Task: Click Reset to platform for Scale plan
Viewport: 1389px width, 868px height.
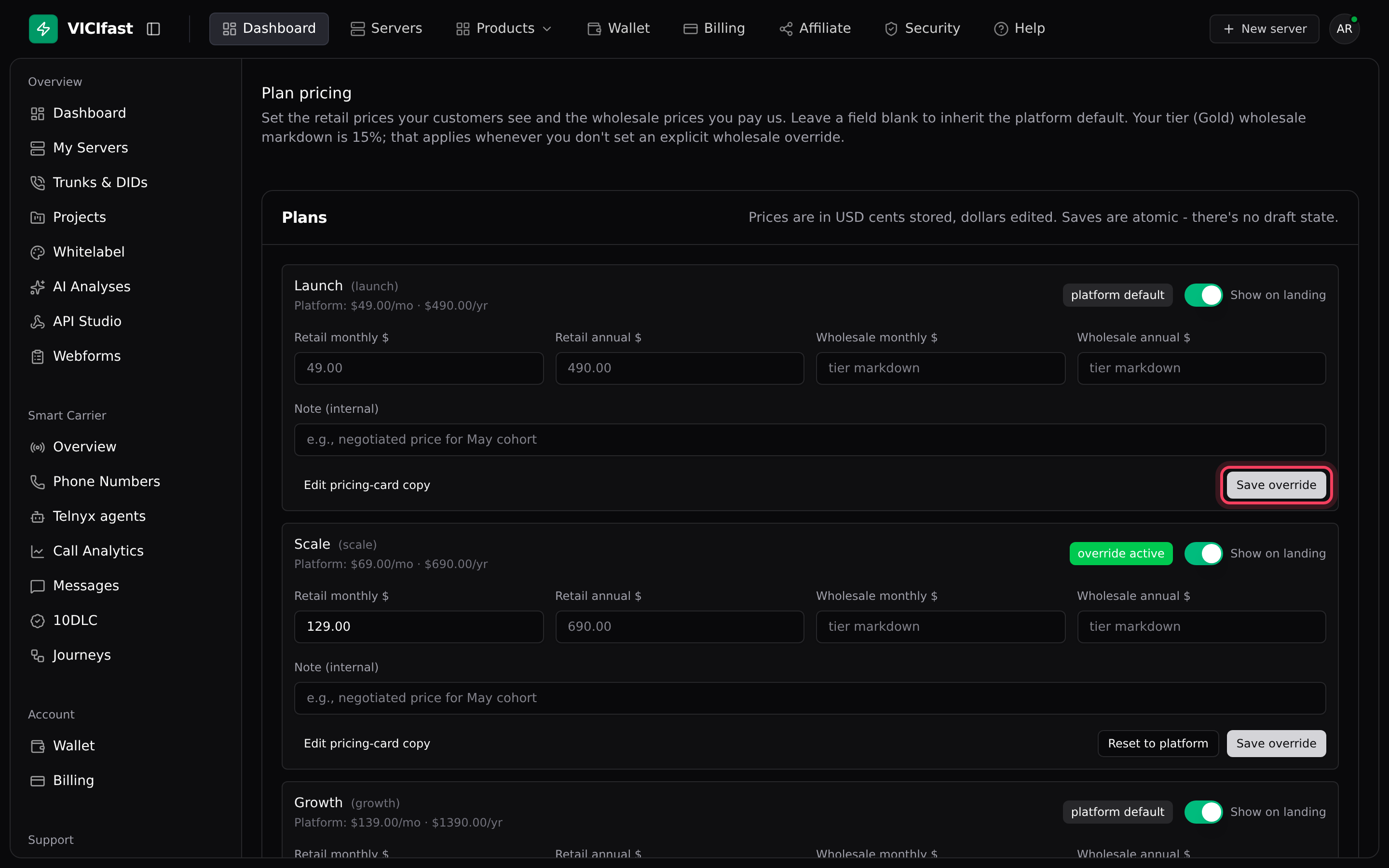Action: click(x=1157, y=744)
